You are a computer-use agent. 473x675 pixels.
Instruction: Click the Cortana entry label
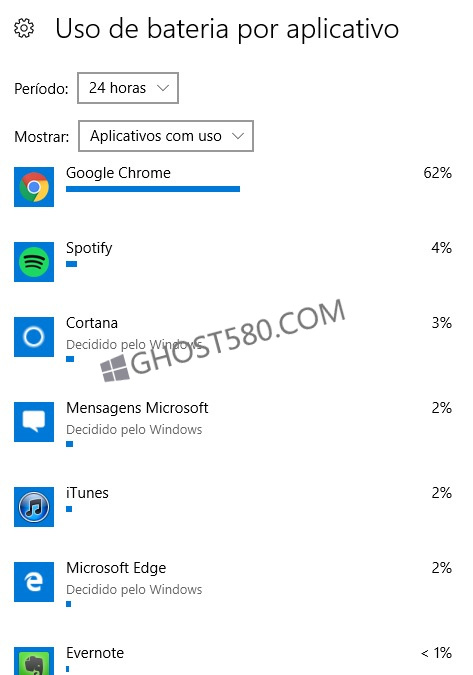pyautogui.click(x=92, y=323)
